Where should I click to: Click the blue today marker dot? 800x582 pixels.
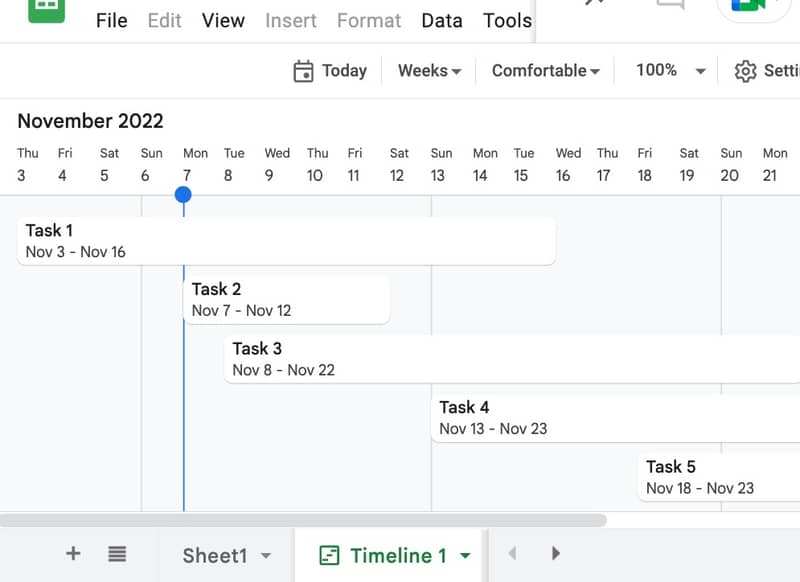tap(183, 194)
